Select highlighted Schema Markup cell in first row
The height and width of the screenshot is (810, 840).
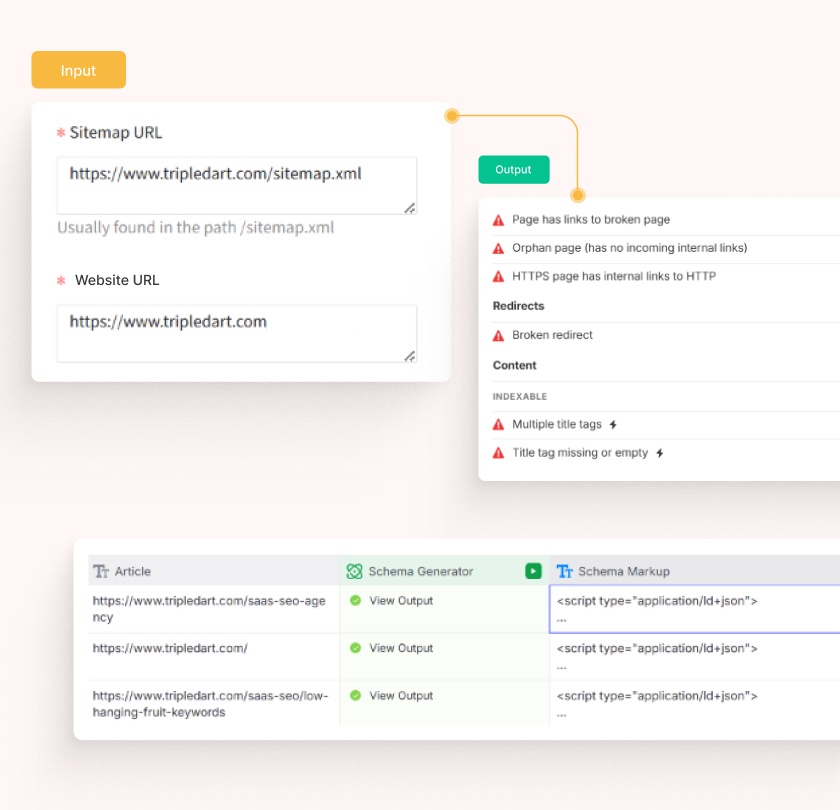[x=695, y=609]
